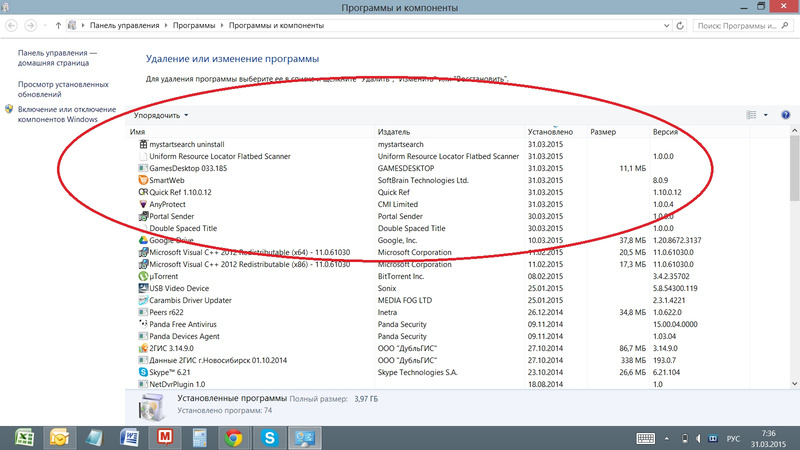This screenshot has width=800, height=450.
Task: Open Панель управления домашняя страница link
Action: pyautogui.click(x=57, y=58)
